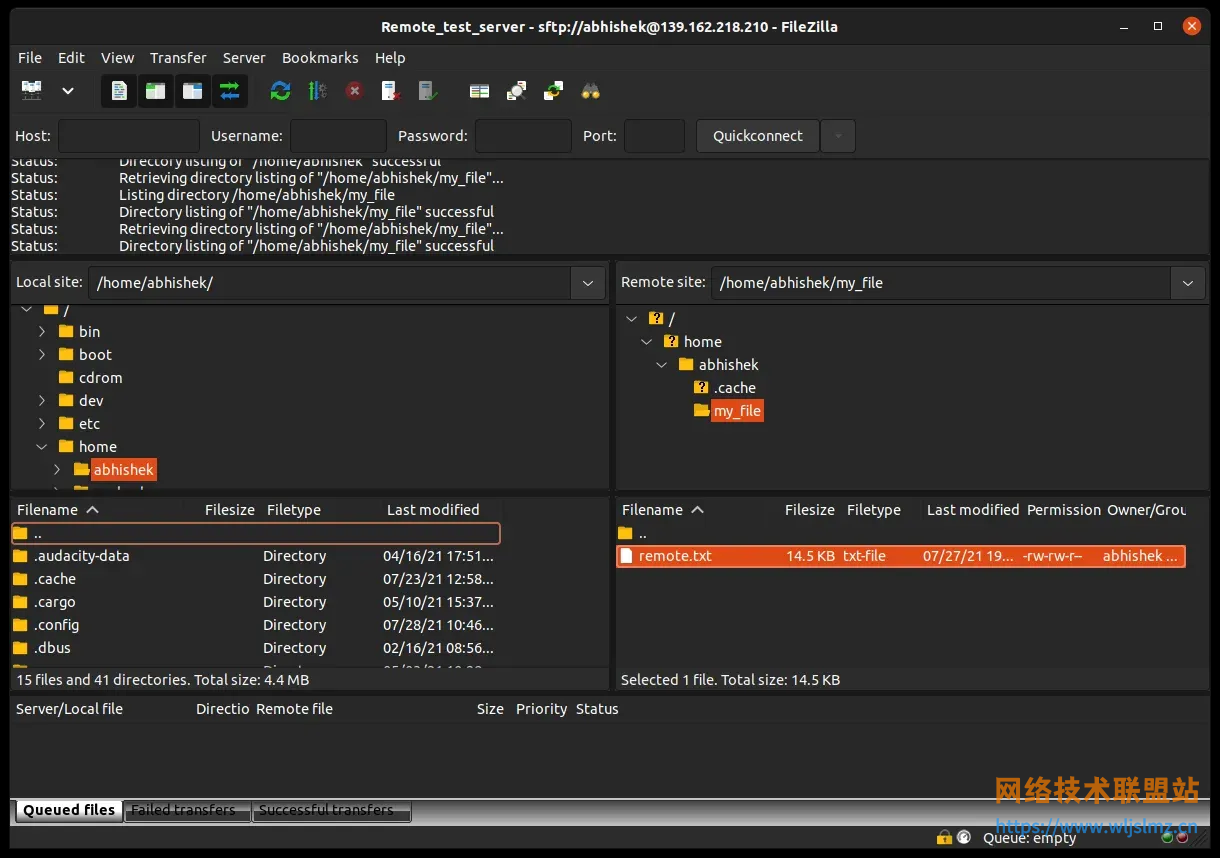This screenshot has width=1220, height=858.
Task: Click the Host input field
Action: coord(129,136)
